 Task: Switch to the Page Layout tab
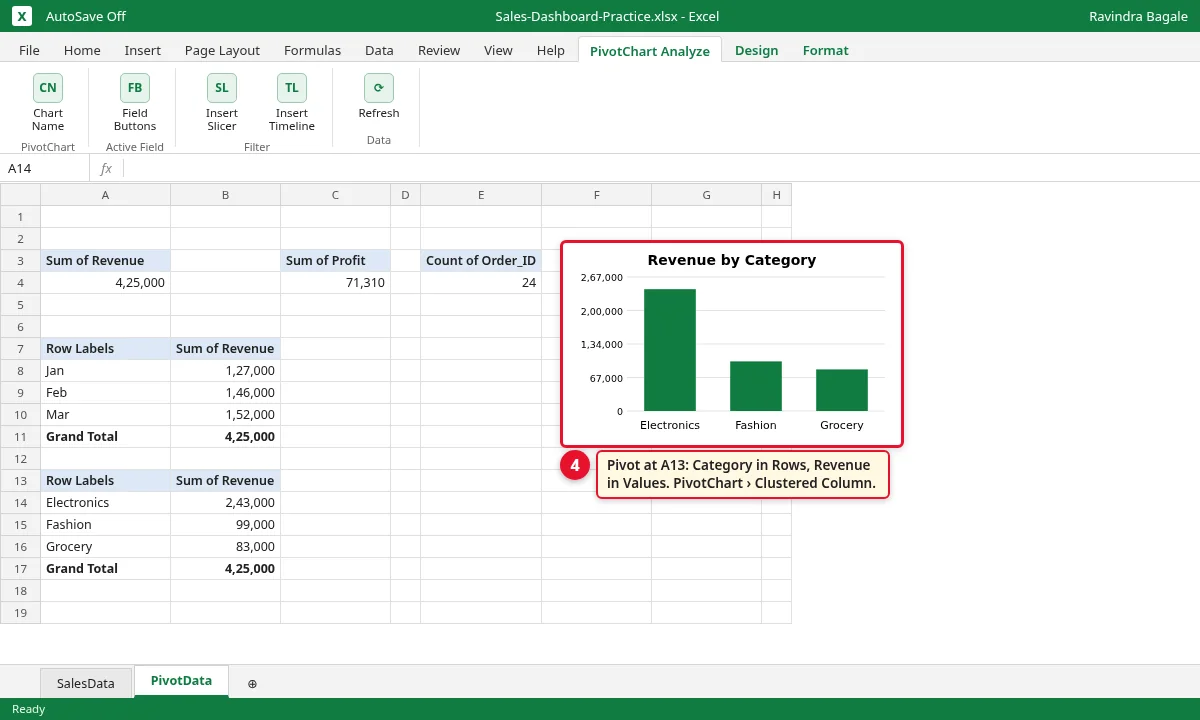222,50
